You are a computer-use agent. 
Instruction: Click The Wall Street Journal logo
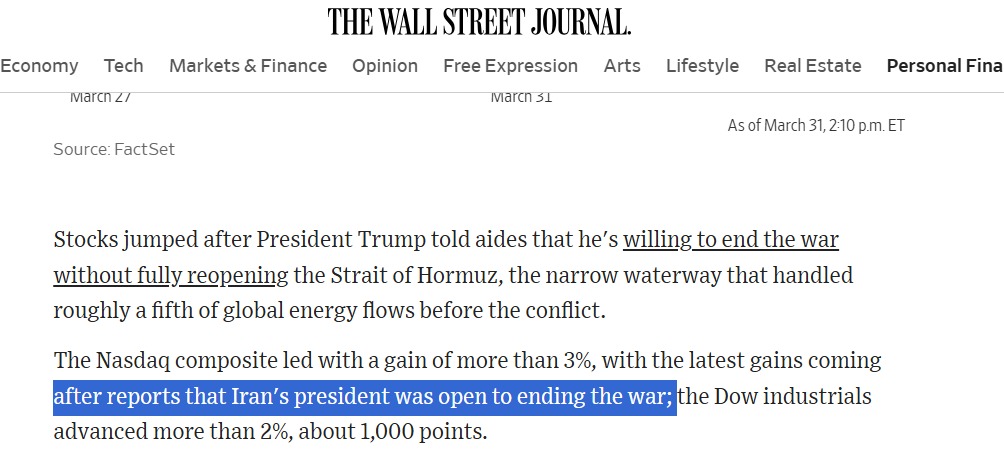[480, 21]
